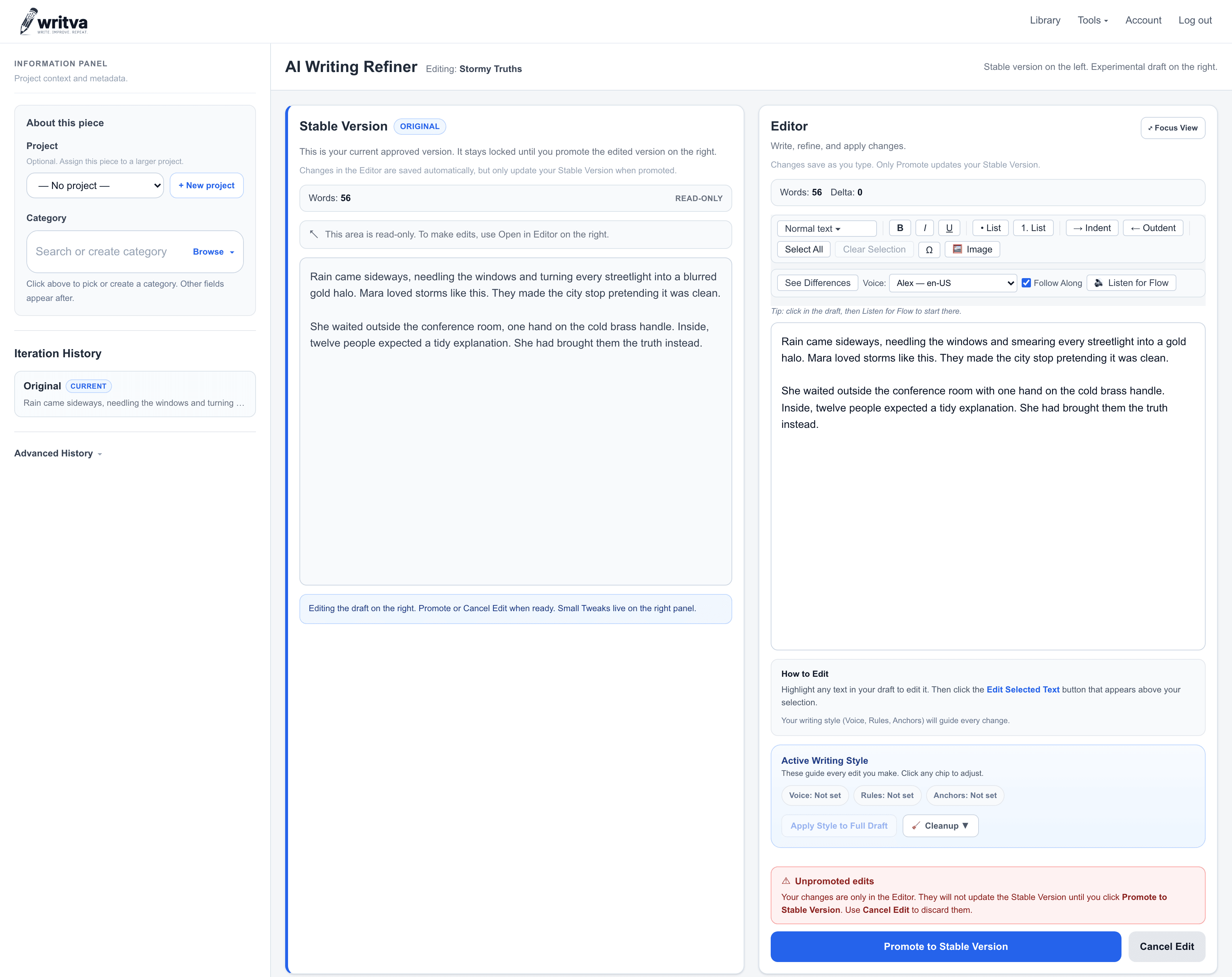
Task: Open the Normal text style dropdown
Action: coord(826,229)
